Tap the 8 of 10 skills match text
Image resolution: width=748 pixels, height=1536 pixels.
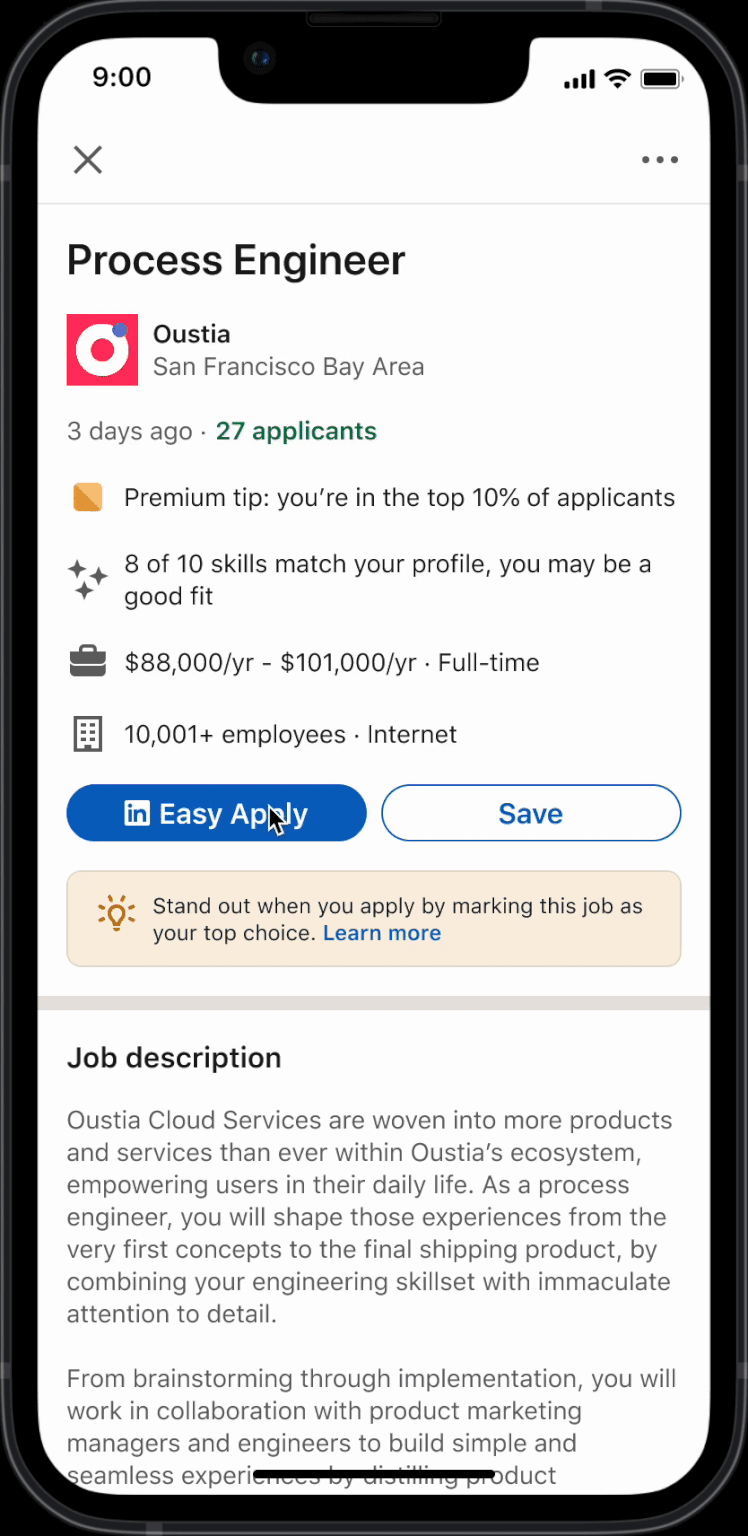point(387,580)
